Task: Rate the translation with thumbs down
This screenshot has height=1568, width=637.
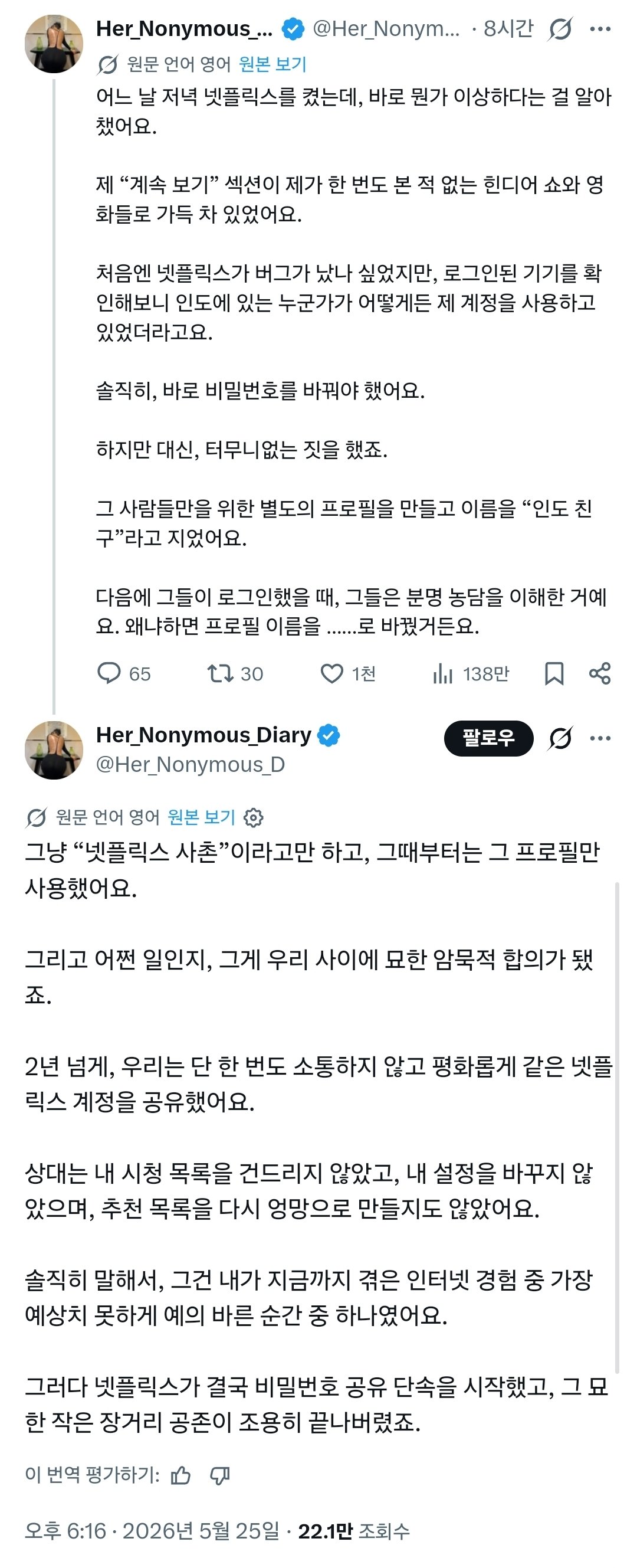Action: [219, 1475]
